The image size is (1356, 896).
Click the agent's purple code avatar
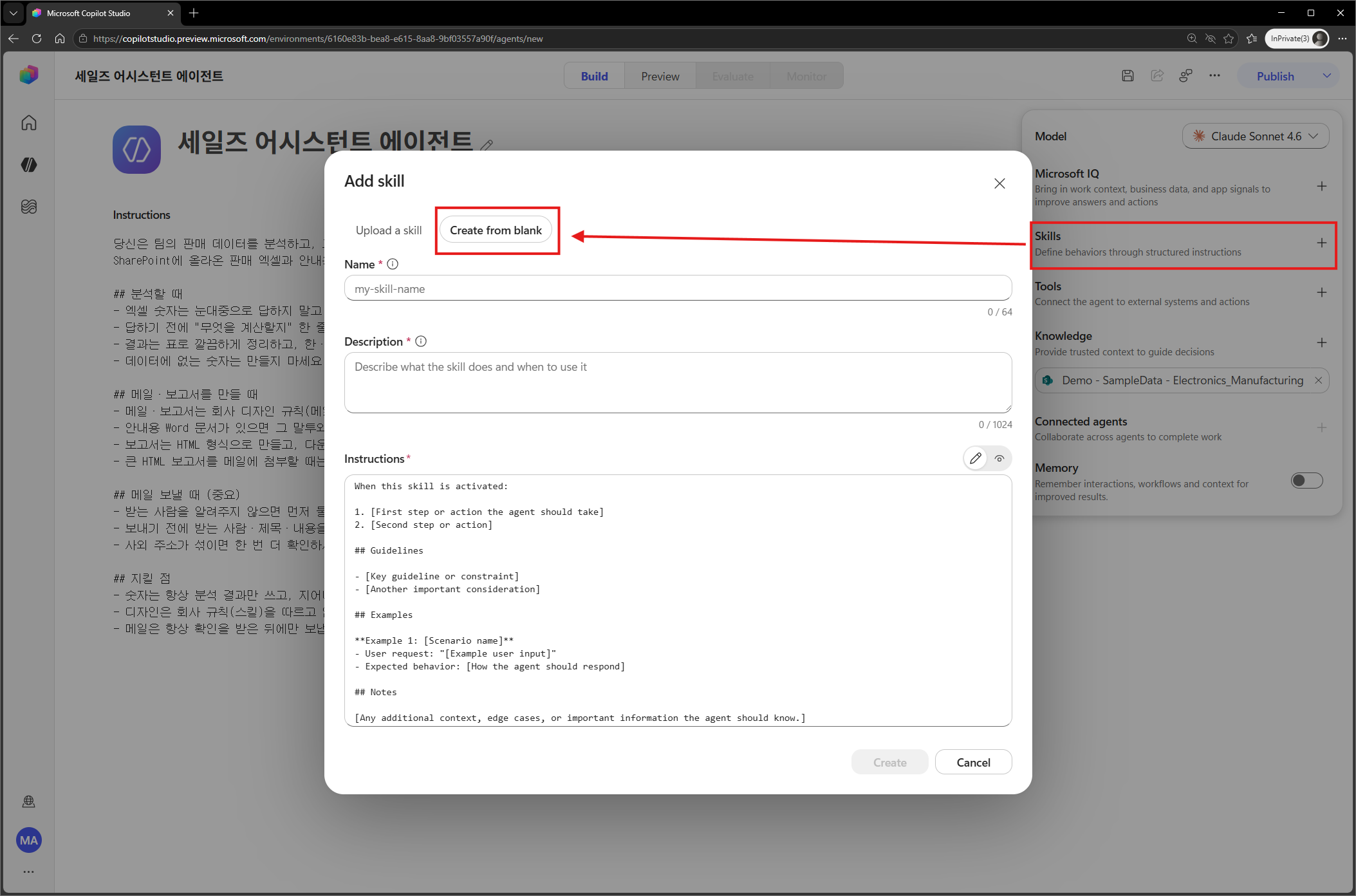(x=136, y=149)
